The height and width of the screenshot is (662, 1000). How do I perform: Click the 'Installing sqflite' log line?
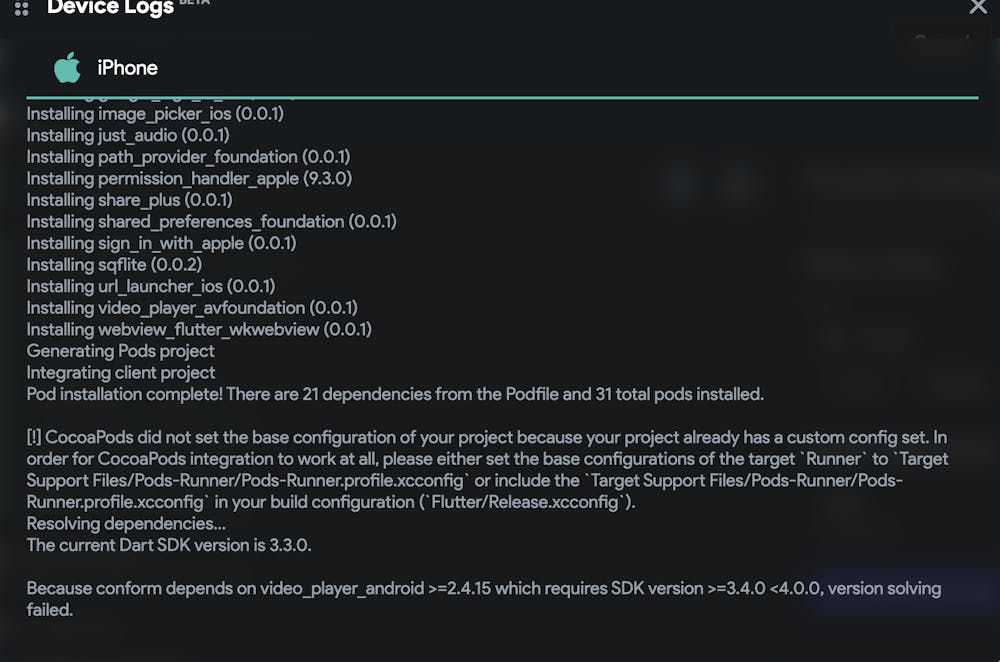click(x=114, y=265)
